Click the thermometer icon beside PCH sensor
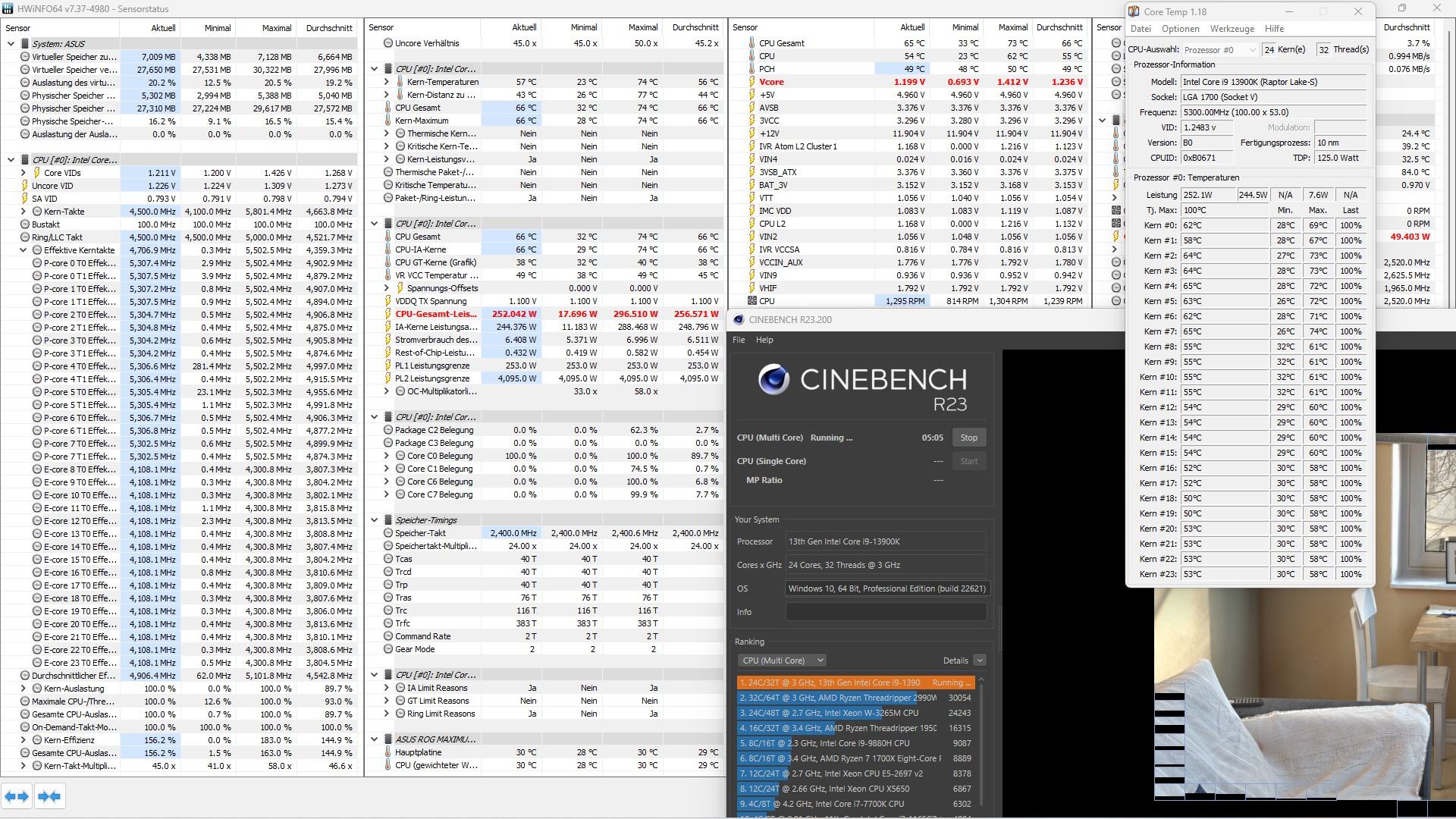The width and height of the screenshot is (1456, 819). point(752,69)
